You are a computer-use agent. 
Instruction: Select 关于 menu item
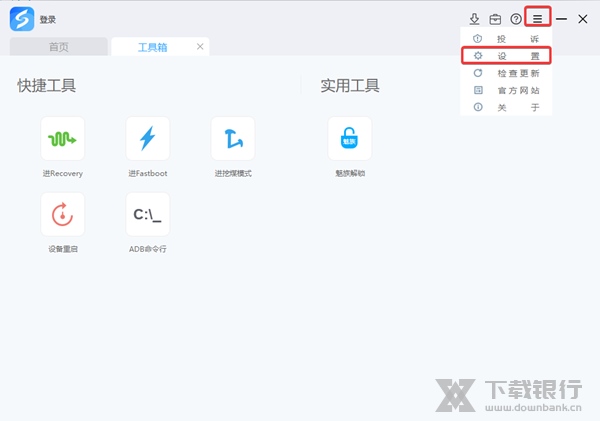(506, 107)
